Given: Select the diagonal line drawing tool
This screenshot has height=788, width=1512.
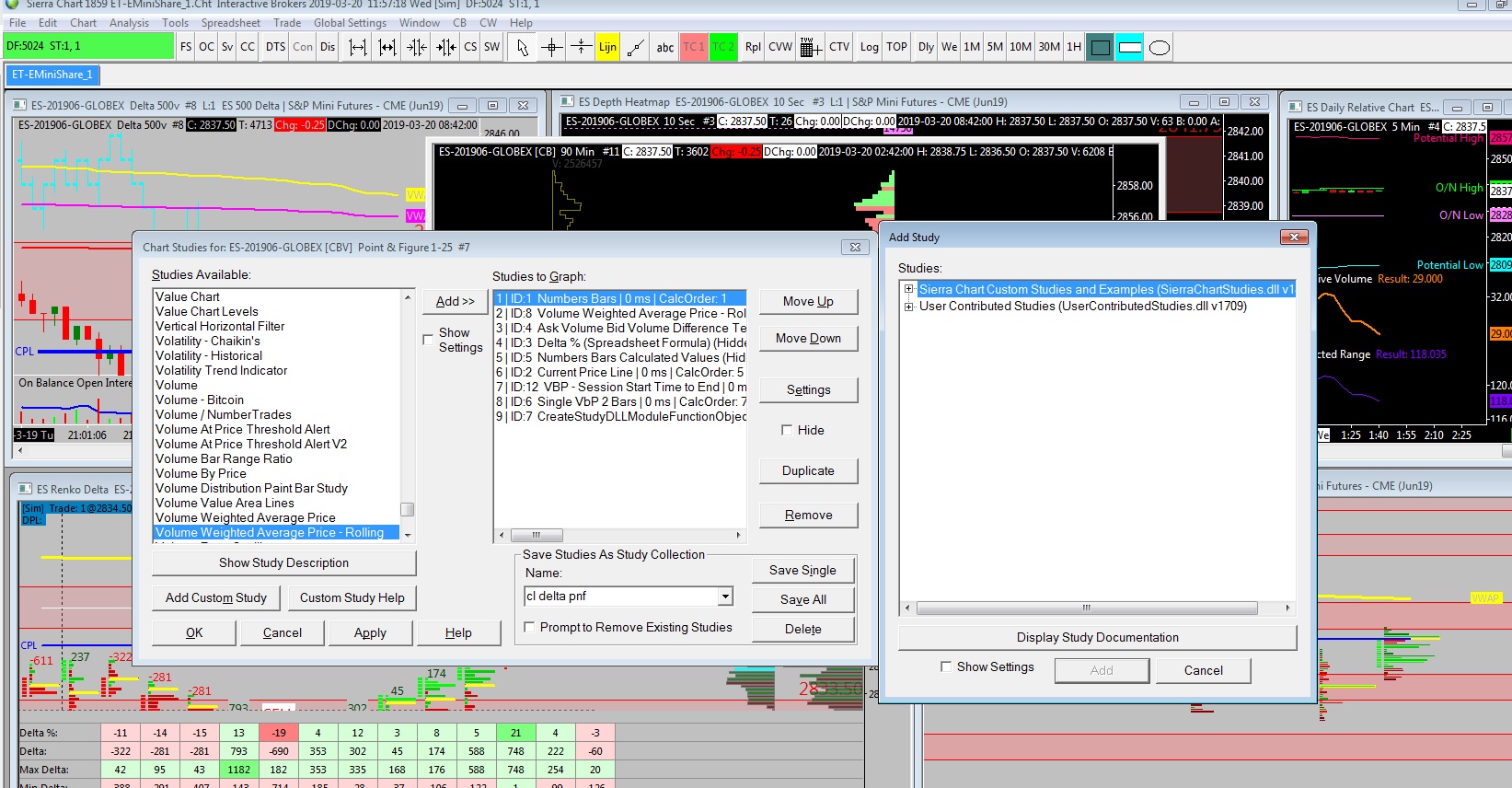Looking at the screenshot, I should (635, 47).
